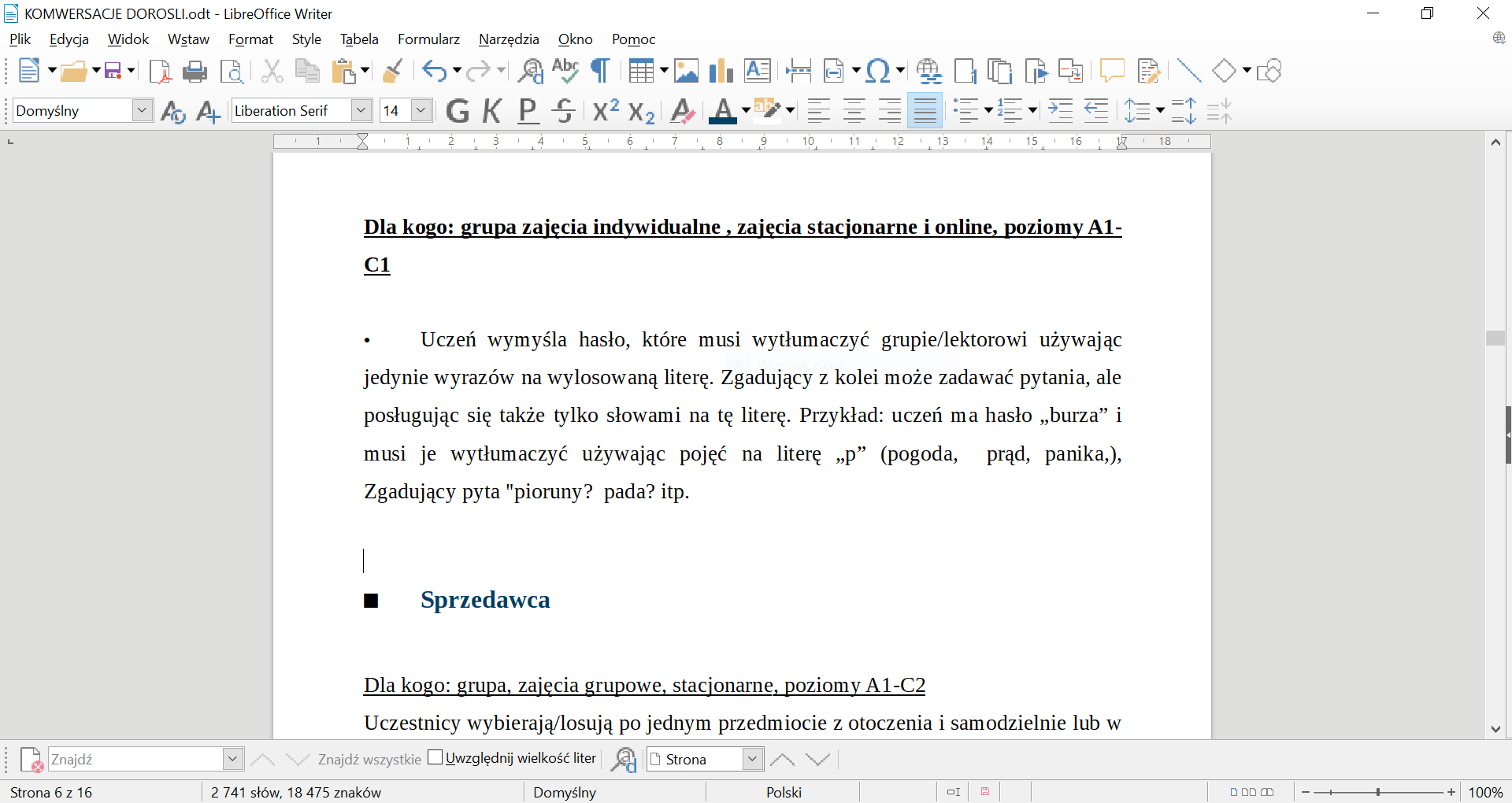Click the zoom slider in status bar
Image resolution: width=1512 pixels, height=803 pixels.
pos(1378,792)
